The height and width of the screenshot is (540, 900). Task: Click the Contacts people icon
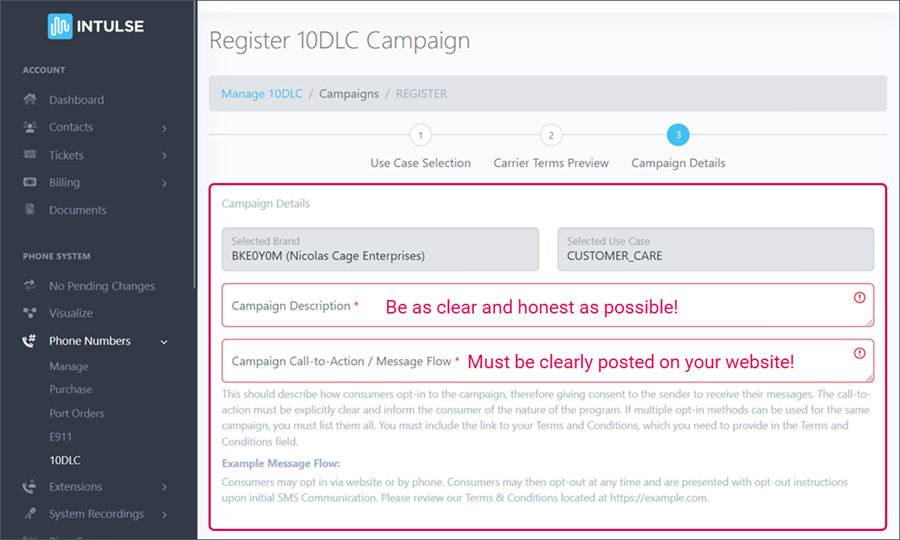click(x=30, y=128)
